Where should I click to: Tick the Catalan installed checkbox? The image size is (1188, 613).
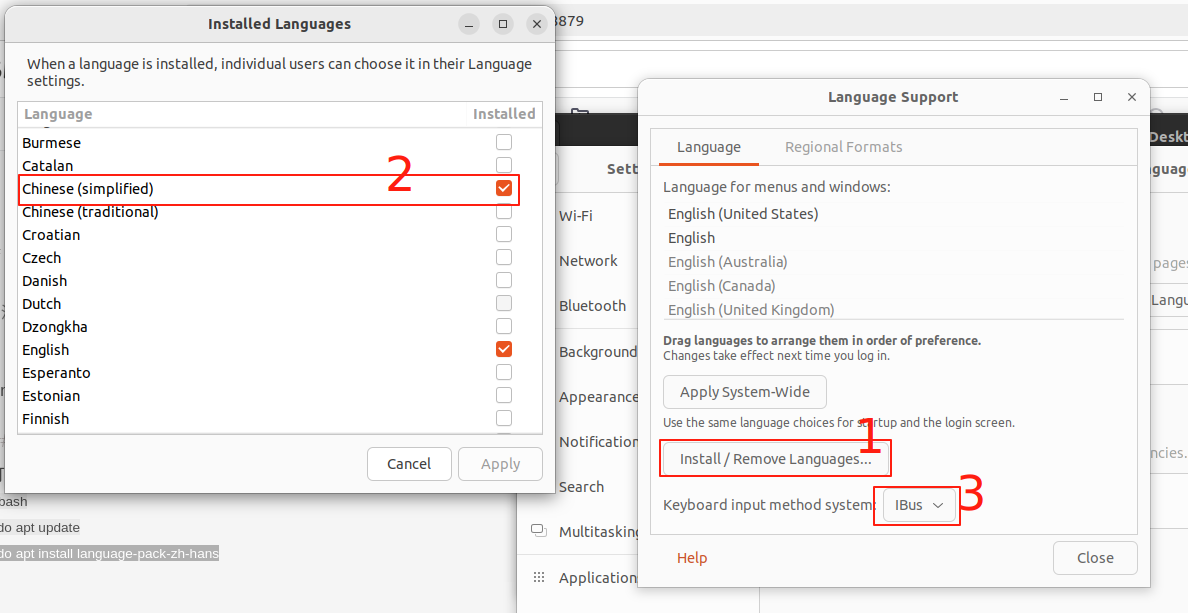tap(504, 164)
